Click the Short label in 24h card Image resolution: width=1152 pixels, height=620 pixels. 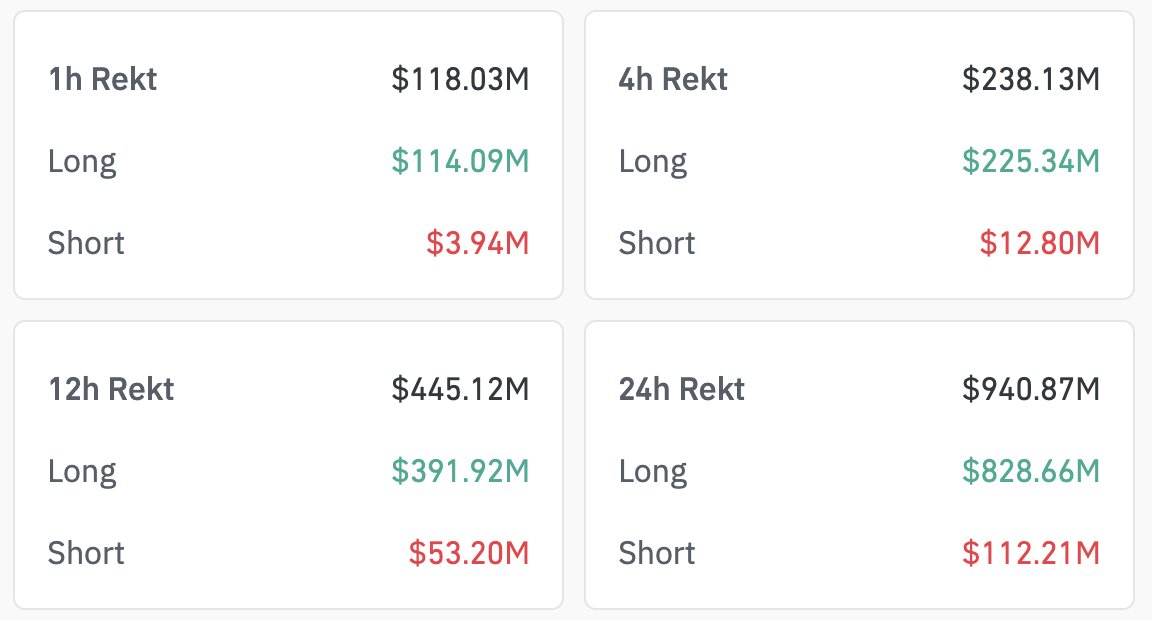(657, 553)
